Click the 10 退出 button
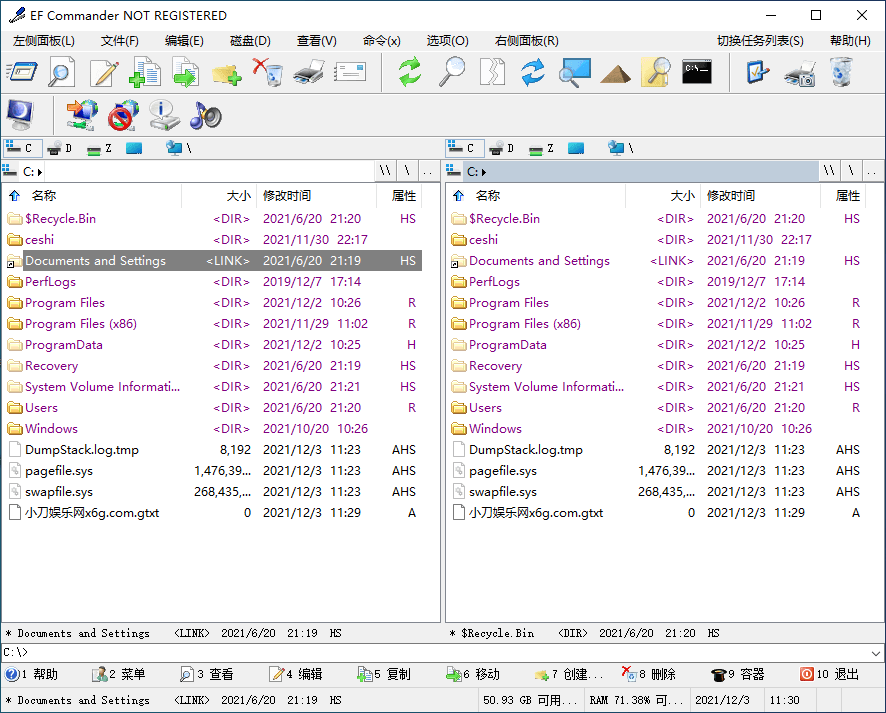886x713 pixels. [828, 674]
